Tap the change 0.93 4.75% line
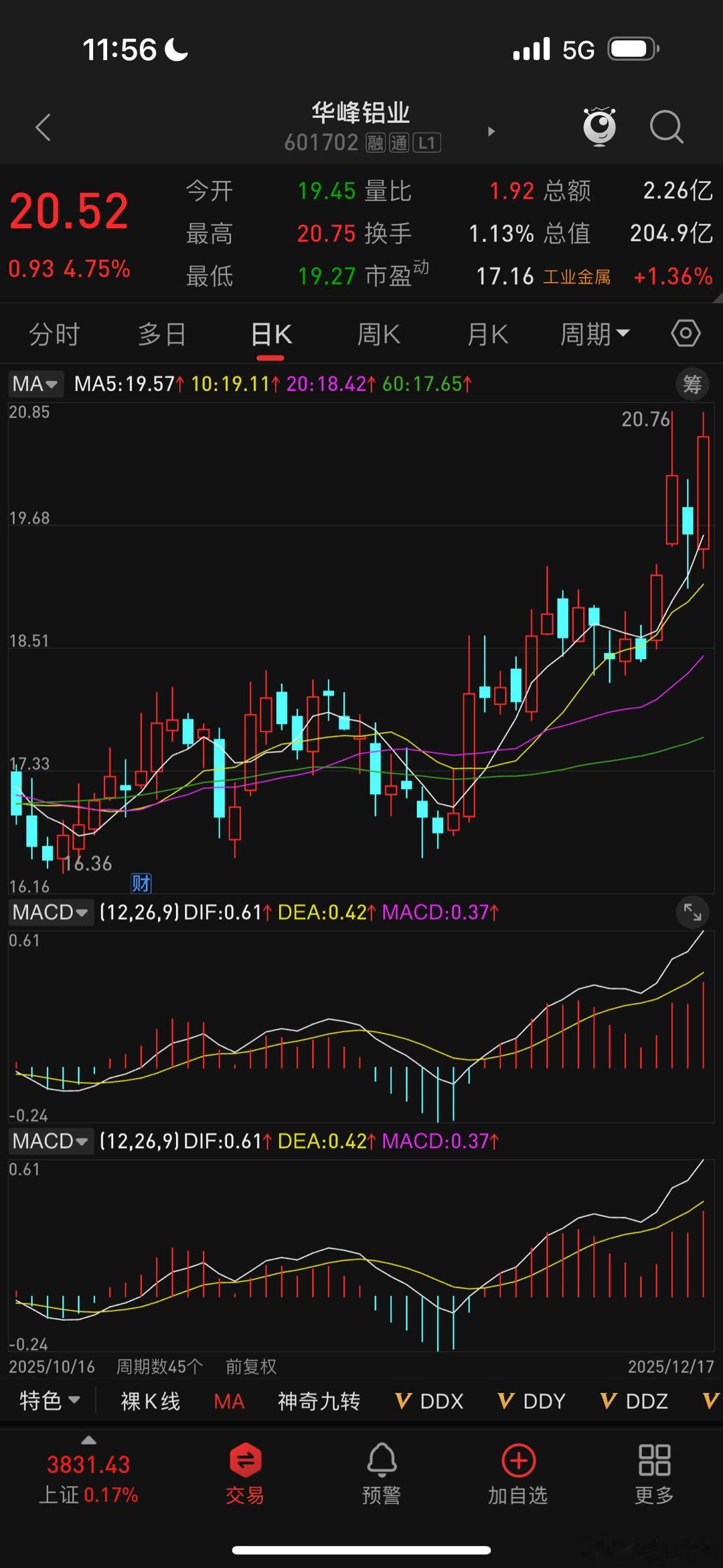 pyautogui.click(x=69, y=269)
